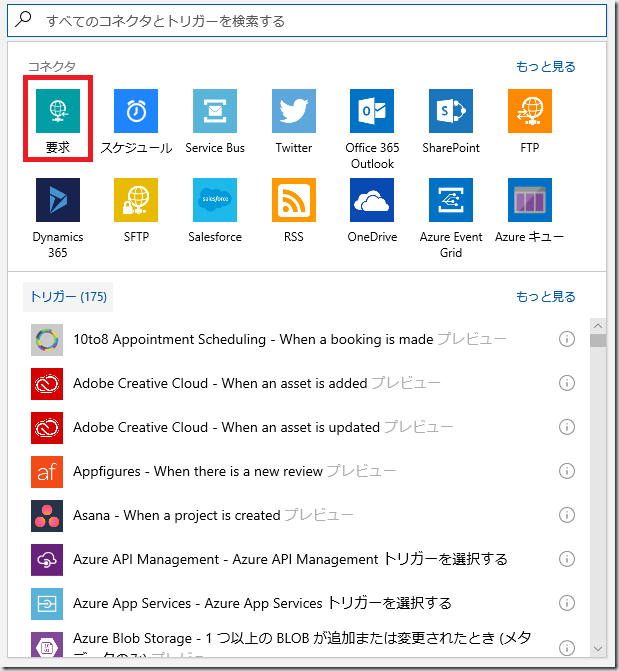The height and width of the screenshot is (671, 619).
Task: Click もっと見る link next to トリガー
Action: click(546, 297)
